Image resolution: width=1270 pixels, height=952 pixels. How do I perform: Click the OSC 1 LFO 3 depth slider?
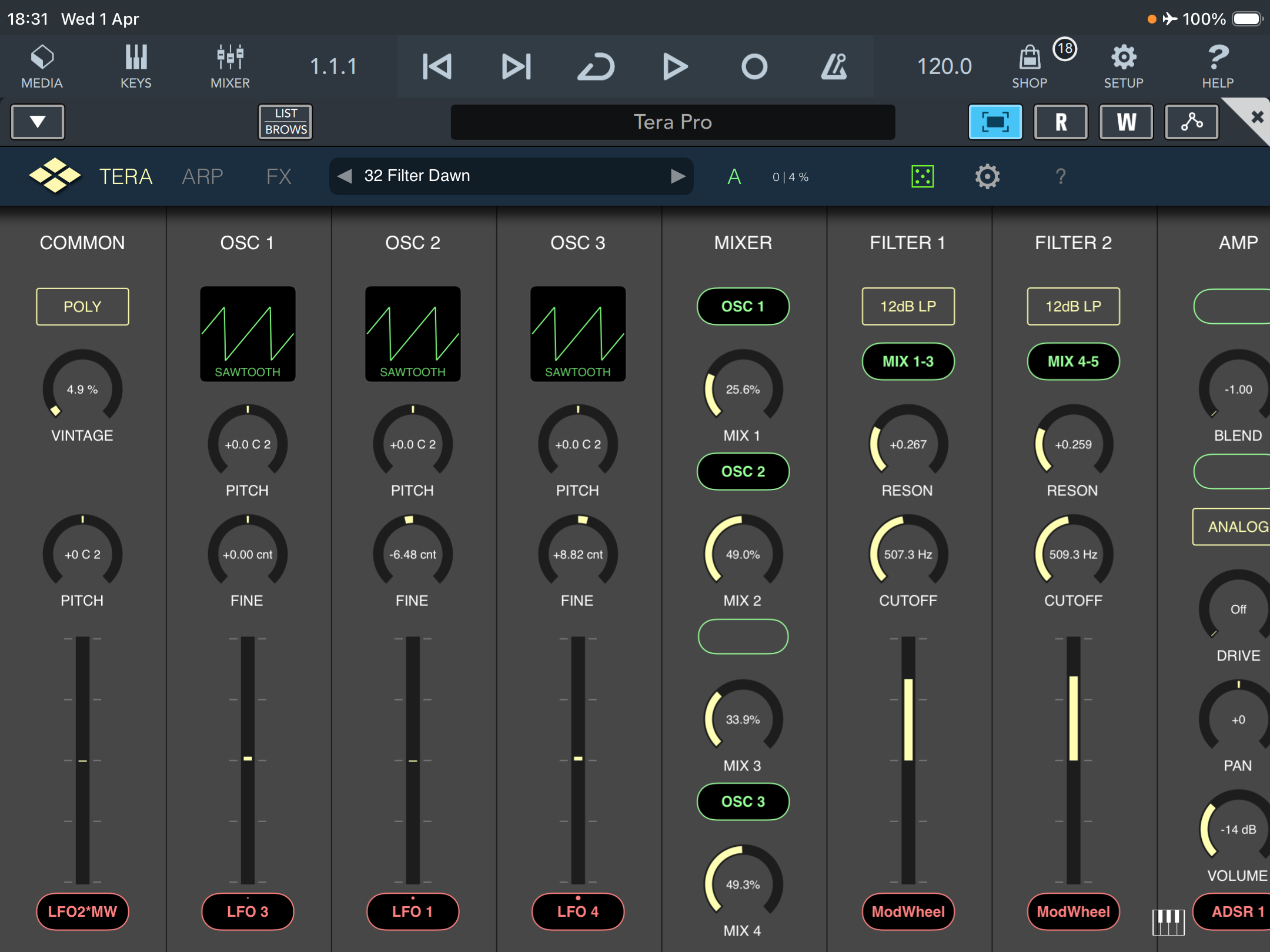248,760
